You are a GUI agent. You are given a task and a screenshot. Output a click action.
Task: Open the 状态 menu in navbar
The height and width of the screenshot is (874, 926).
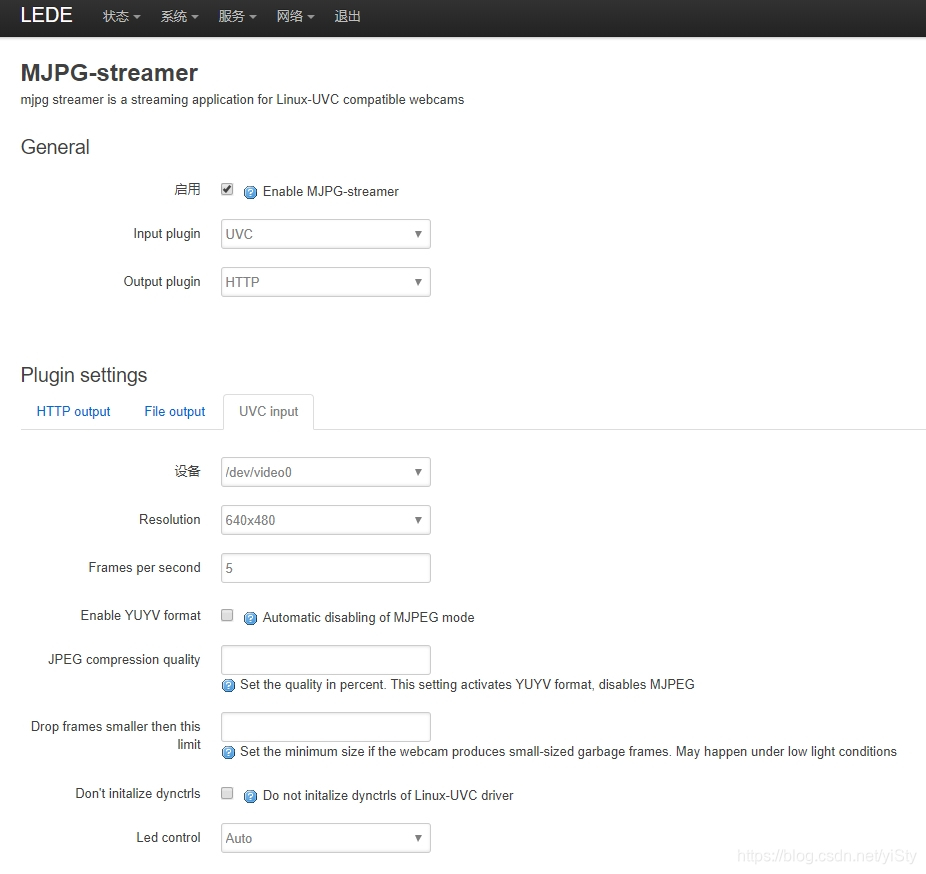(121, 17)
